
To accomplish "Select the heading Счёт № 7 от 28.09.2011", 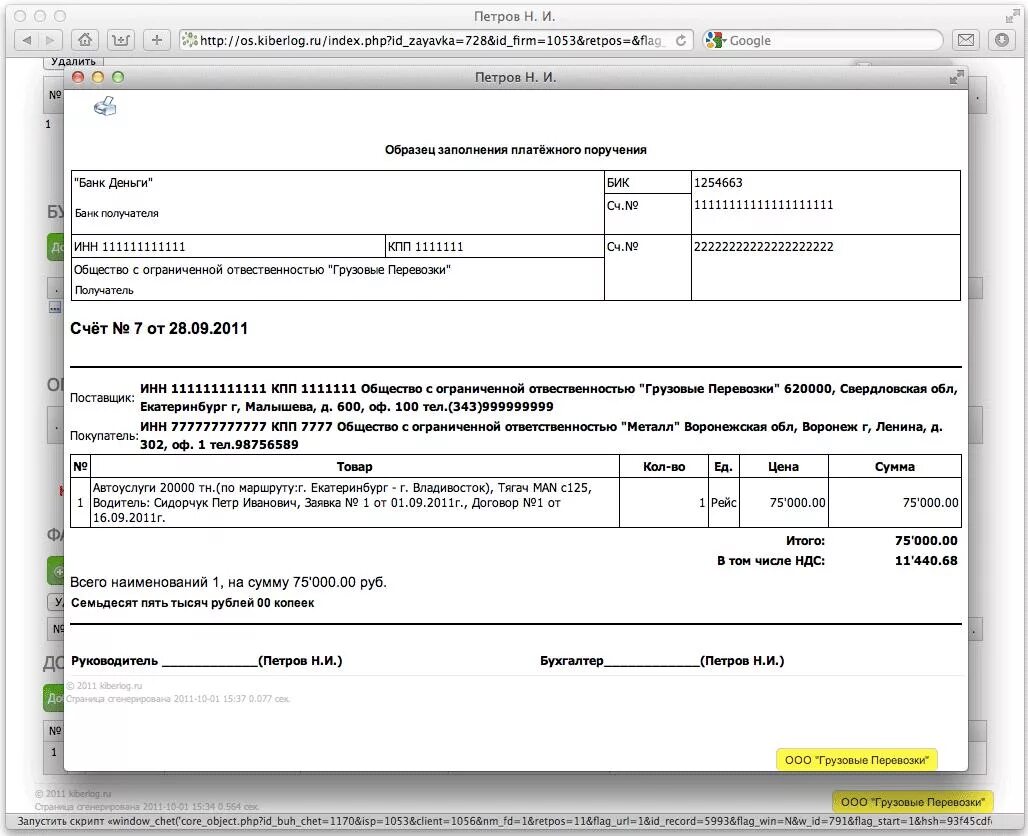I will (159, 328).
